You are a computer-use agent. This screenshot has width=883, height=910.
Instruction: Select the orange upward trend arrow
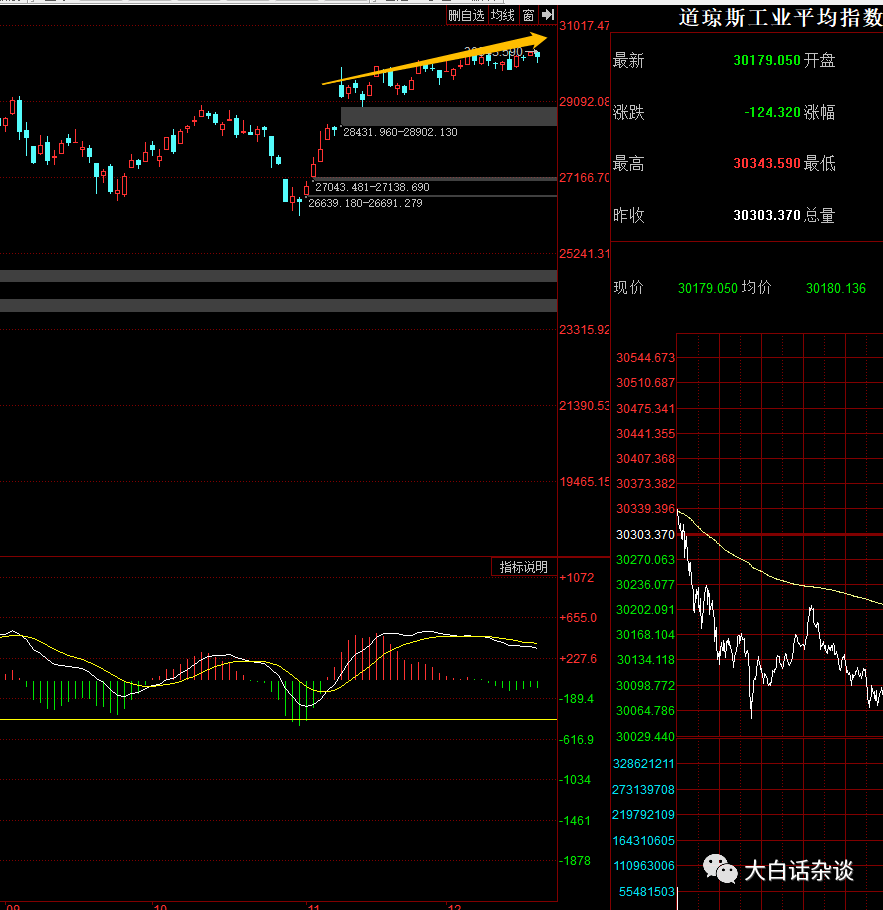435,59
